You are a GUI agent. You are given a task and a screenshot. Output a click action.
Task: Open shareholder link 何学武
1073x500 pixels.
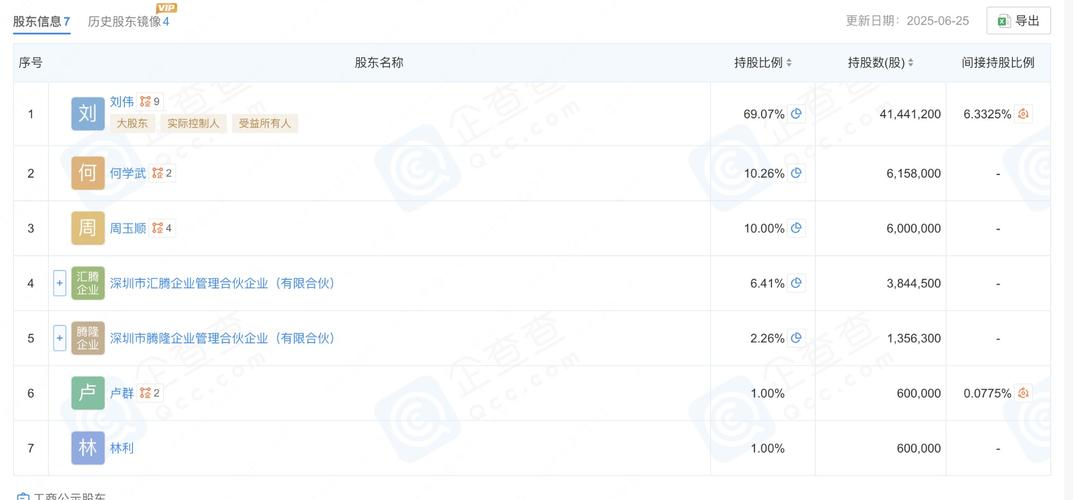pyautogui.click(x=128, y=173)
